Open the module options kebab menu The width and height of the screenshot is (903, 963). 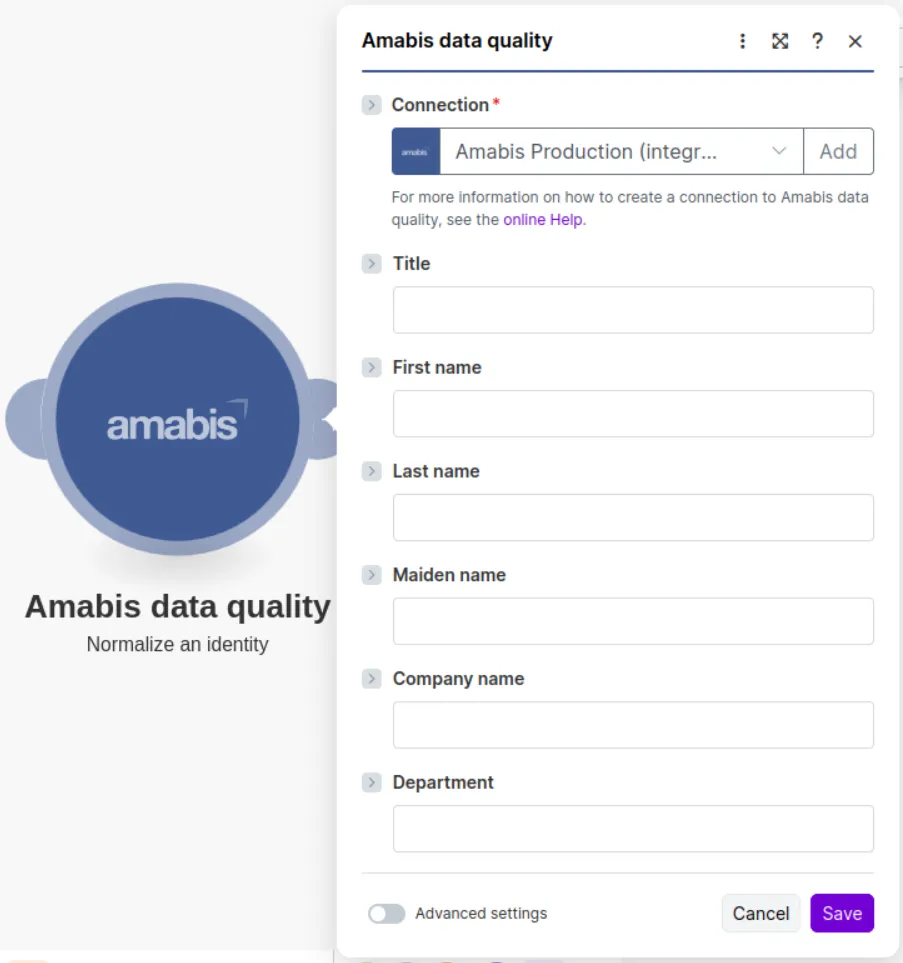point(742,41)
